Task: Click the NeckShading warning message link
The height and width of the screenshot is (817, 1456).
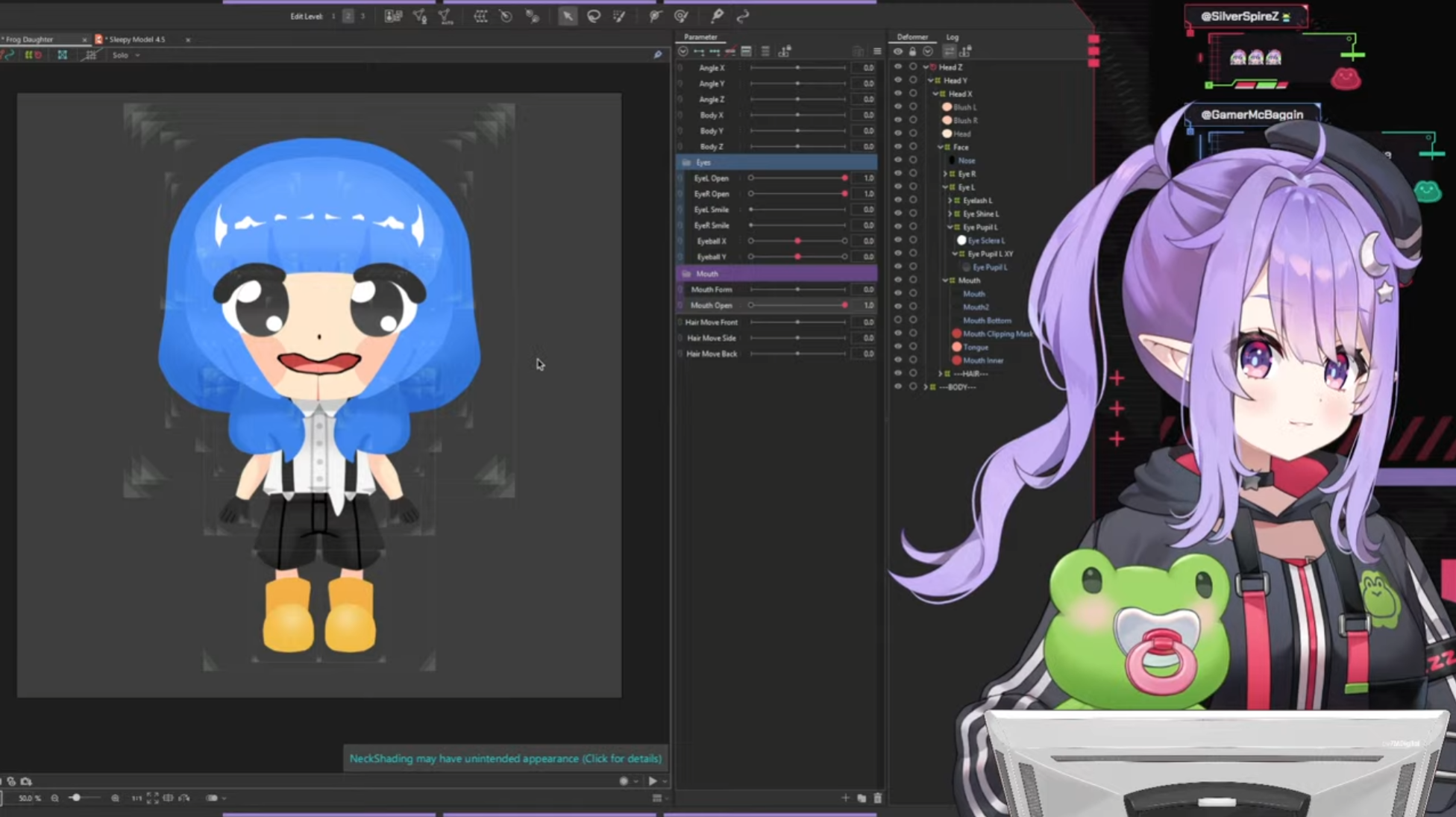Action: (x=505, y=758)
